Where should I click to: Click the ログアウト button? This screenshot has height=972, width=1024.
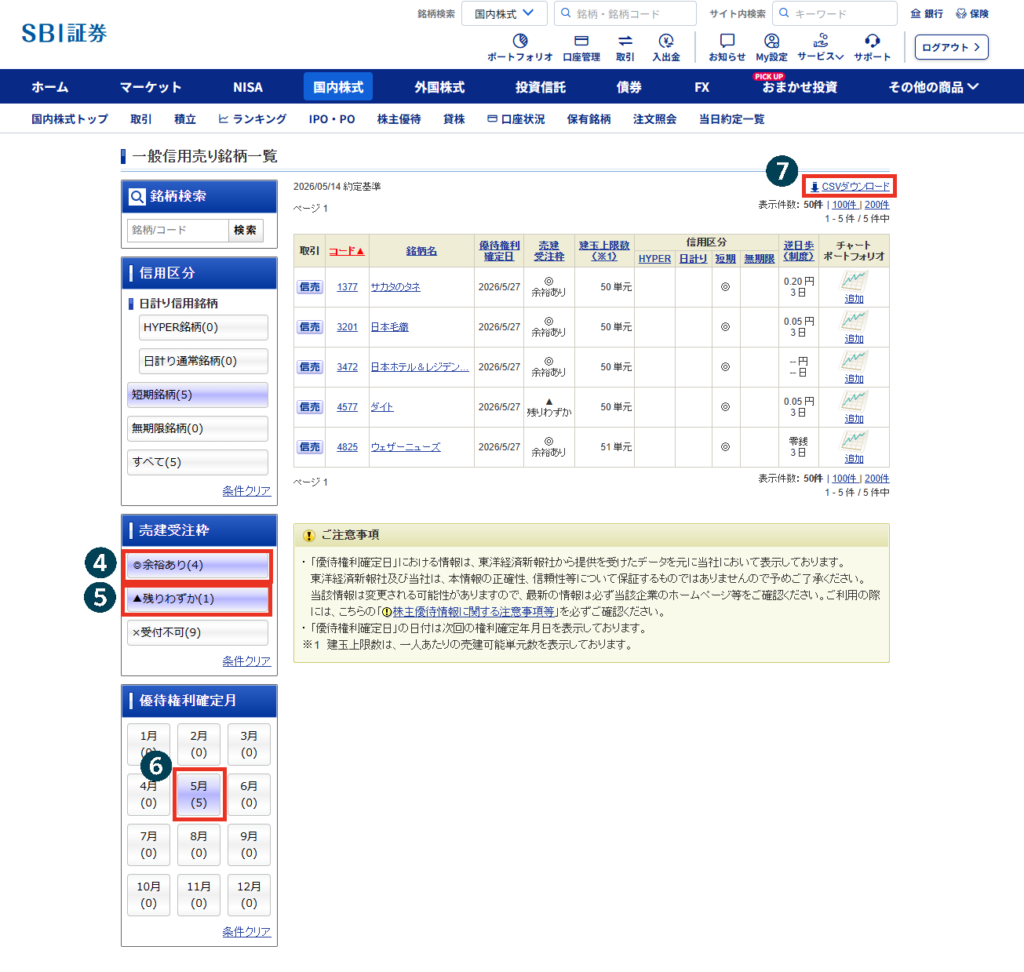click(952, 47)
